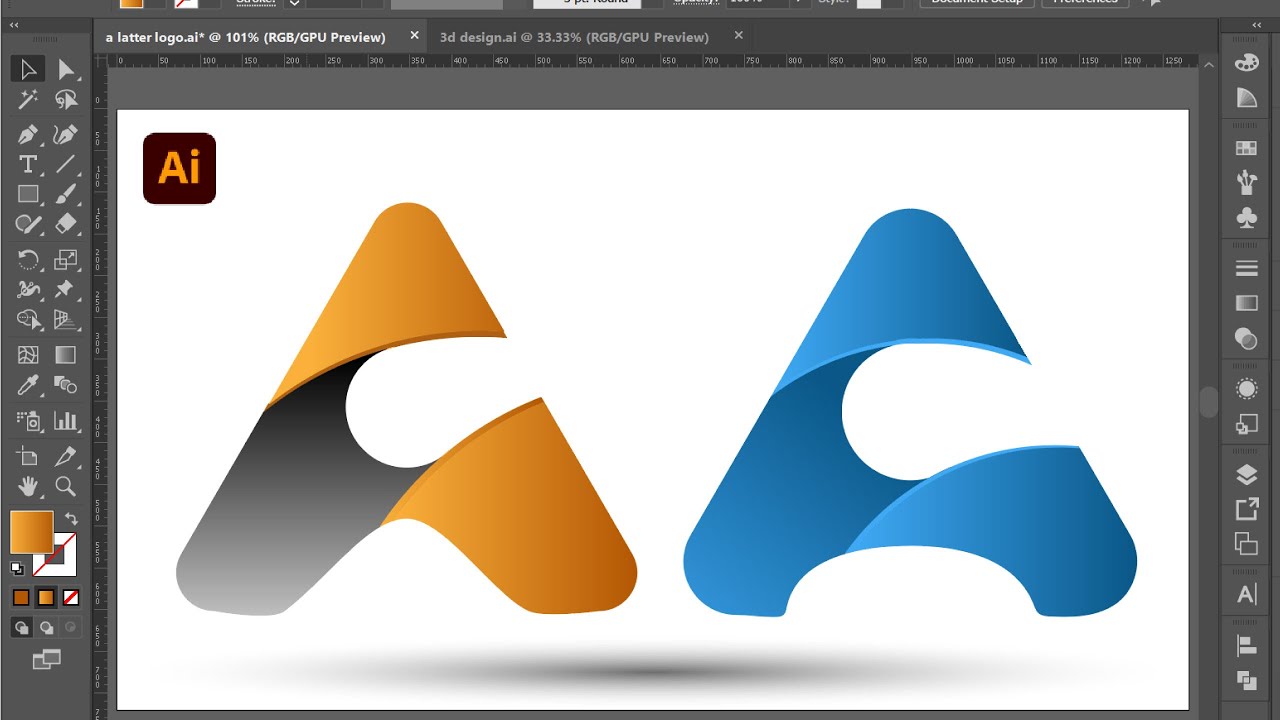Screen dimensions: 1280x720
Task: Select the Direct Selection tool
Action: pyautogui.click(x=66, y=69)
